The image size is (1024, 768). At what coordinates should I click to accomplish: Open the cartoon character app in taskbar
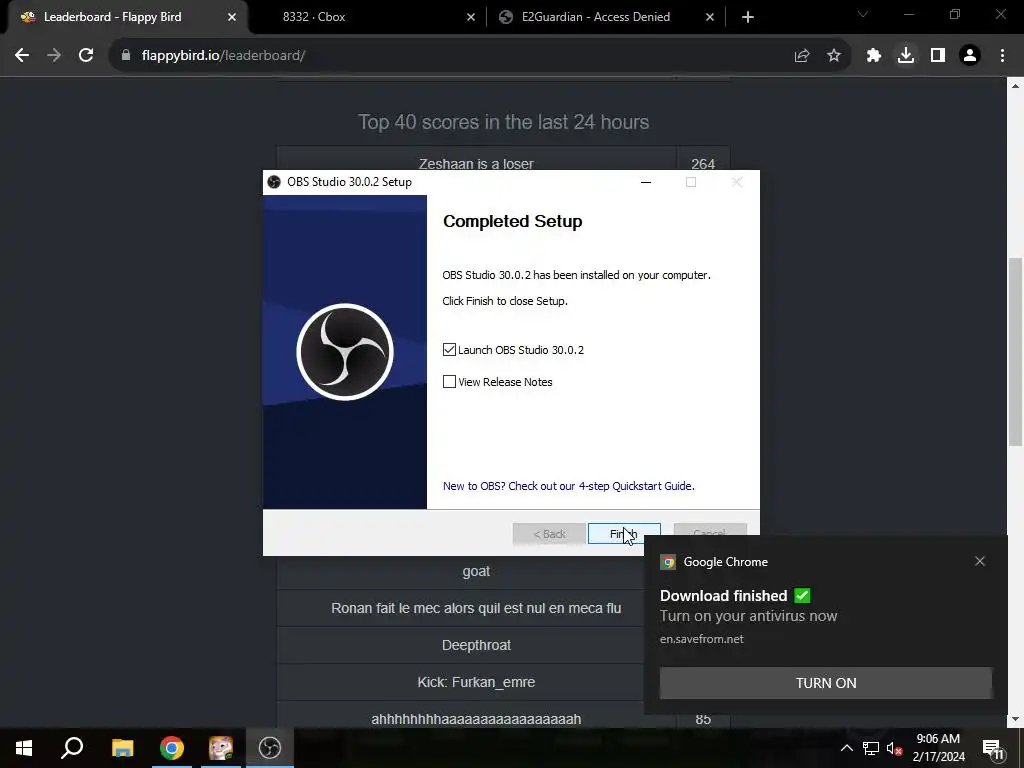(221, 748)
